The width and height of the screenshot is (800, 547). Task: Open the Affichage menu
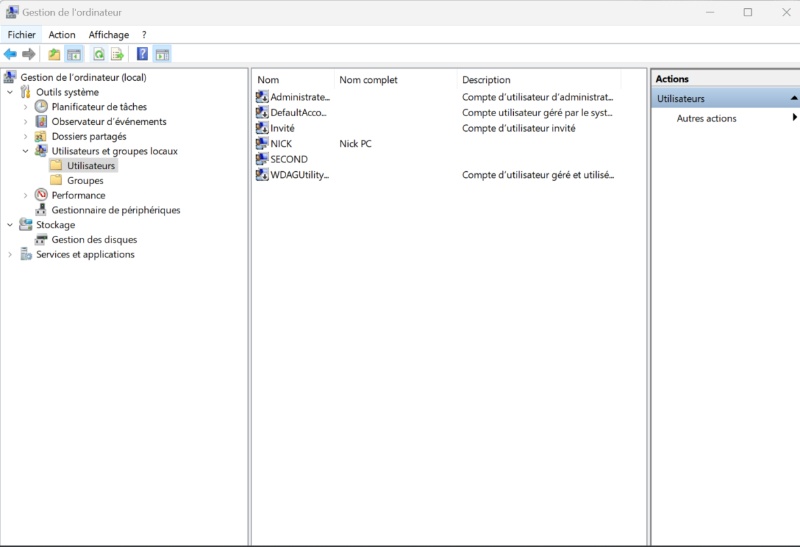108,34
